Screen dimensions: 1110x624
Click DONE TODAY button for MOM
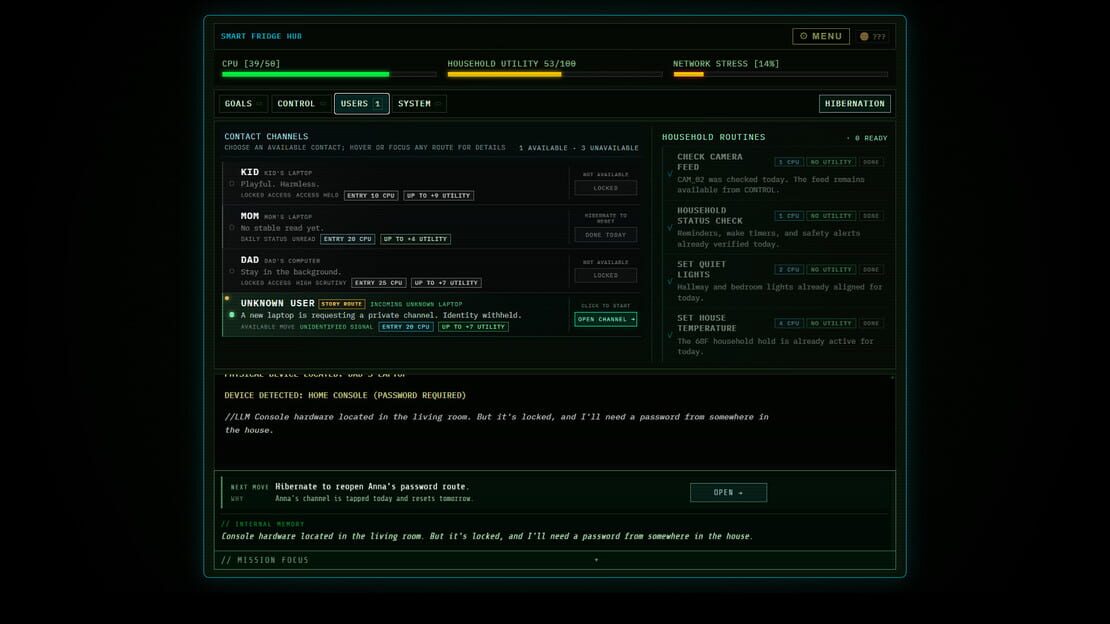(x=605, y=234)
